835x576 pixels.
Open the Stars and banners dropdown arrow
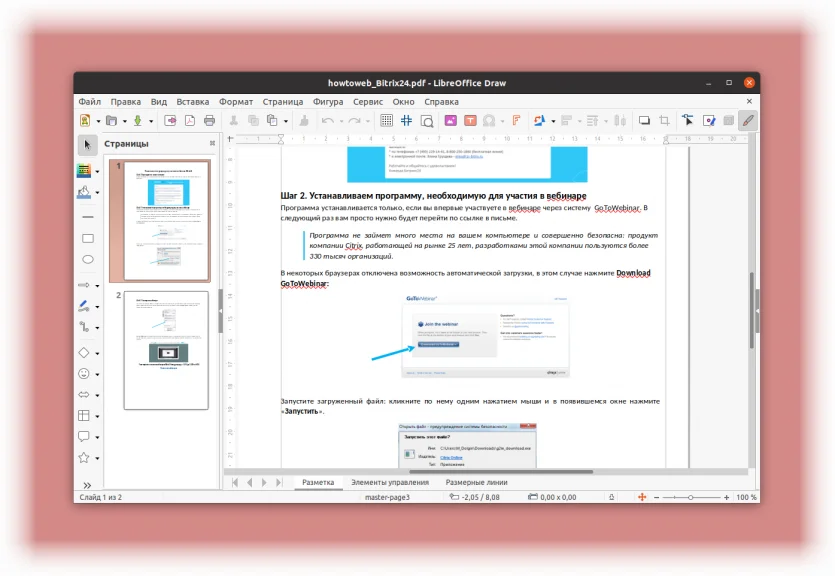(x=97, y=458)
